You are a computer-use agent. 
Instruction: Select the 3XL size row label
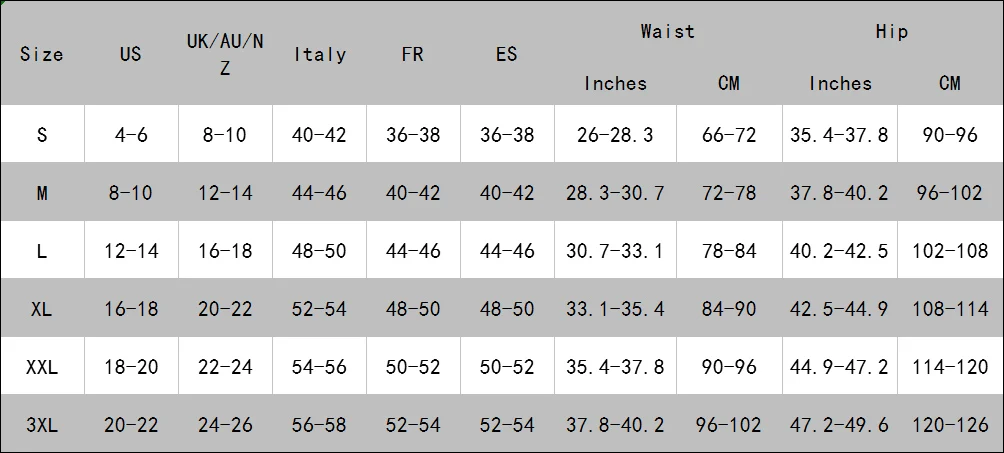pos(42,425)
